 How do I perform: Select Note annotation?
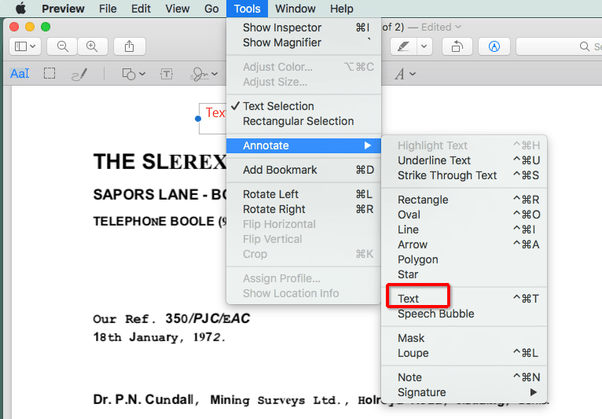(464, 378)
